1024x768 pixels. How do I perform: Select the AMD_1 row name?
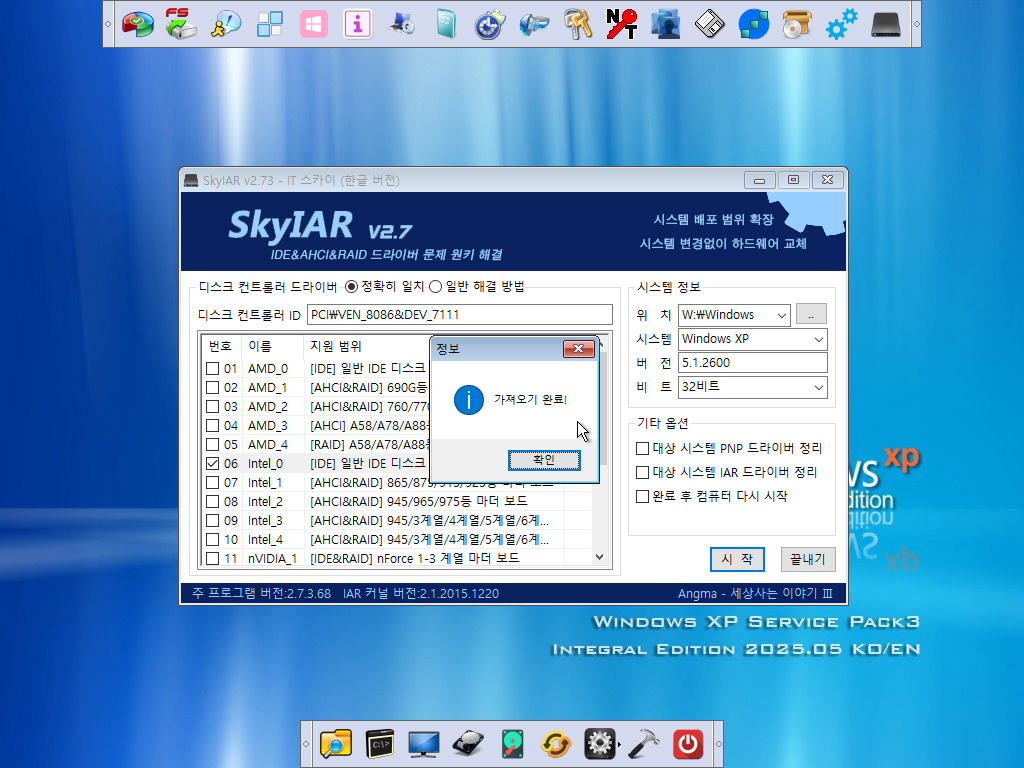click(x=268, y=387)
